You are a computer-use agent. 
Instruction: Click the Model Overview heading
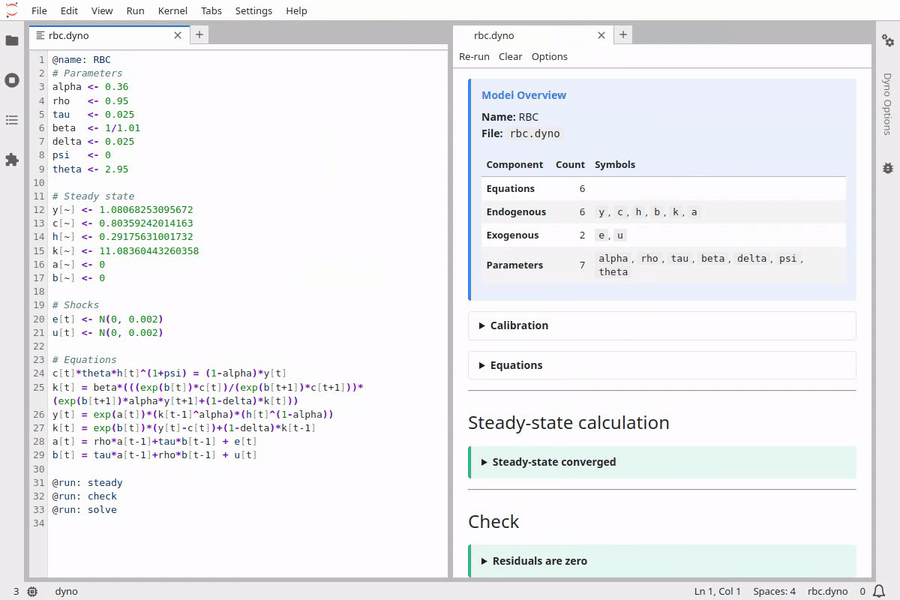(523, 95)
